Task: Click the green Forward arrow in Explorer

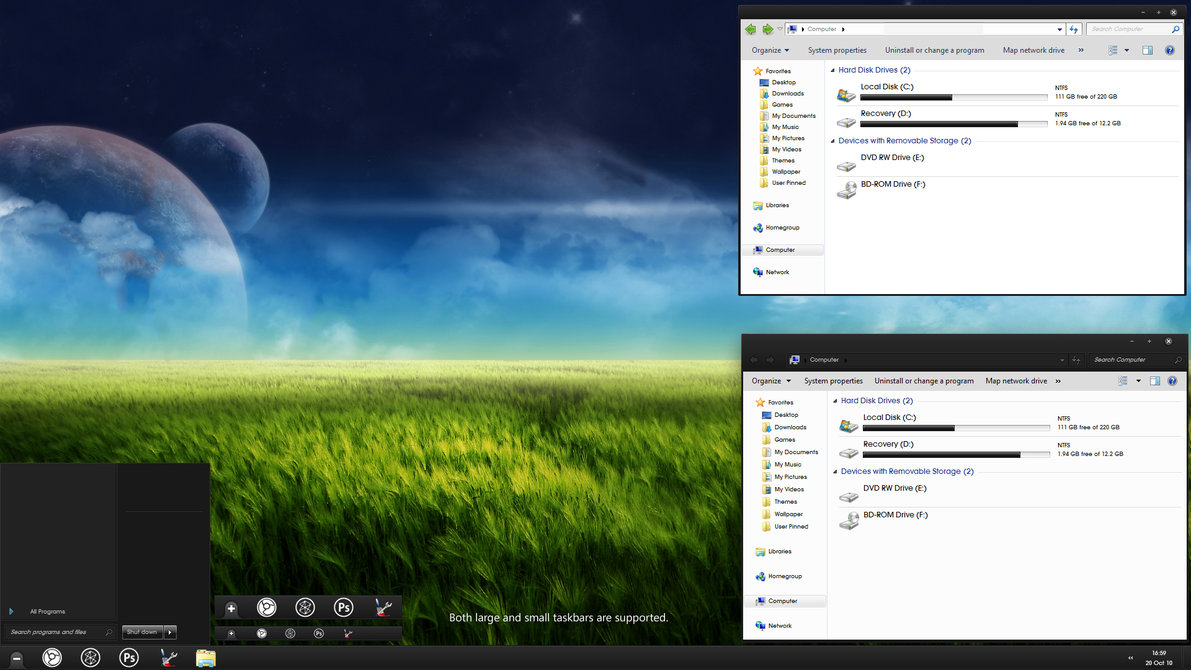Action: tap(768, 29)
